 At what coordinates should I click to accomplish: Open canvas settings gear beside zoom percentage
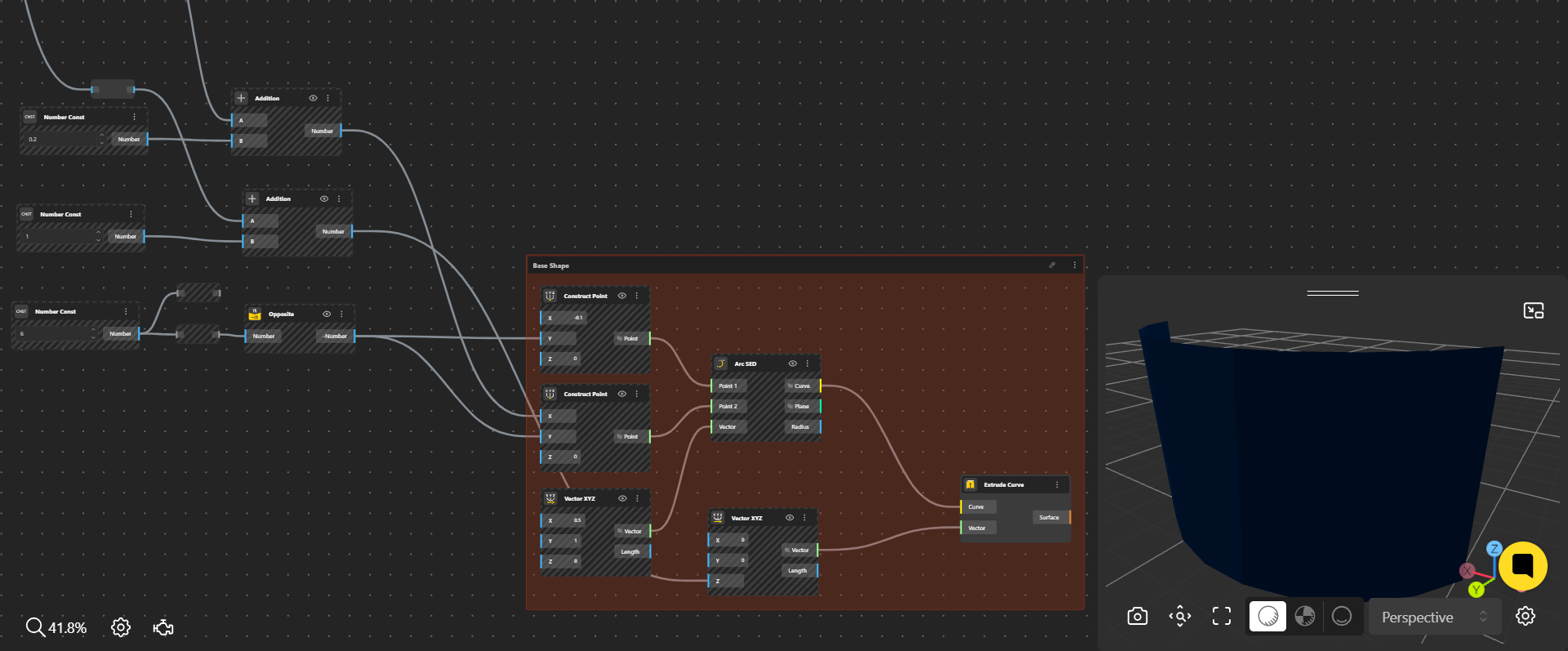click(121, 627)
